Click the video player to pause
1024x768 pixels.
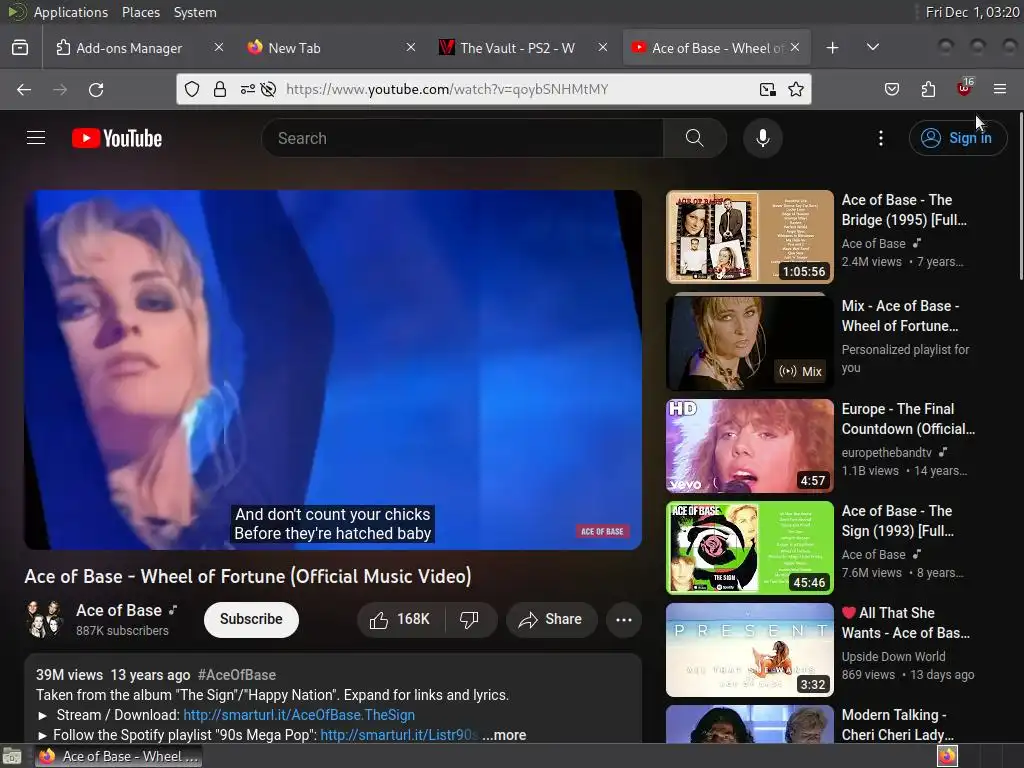coord(333,370)
